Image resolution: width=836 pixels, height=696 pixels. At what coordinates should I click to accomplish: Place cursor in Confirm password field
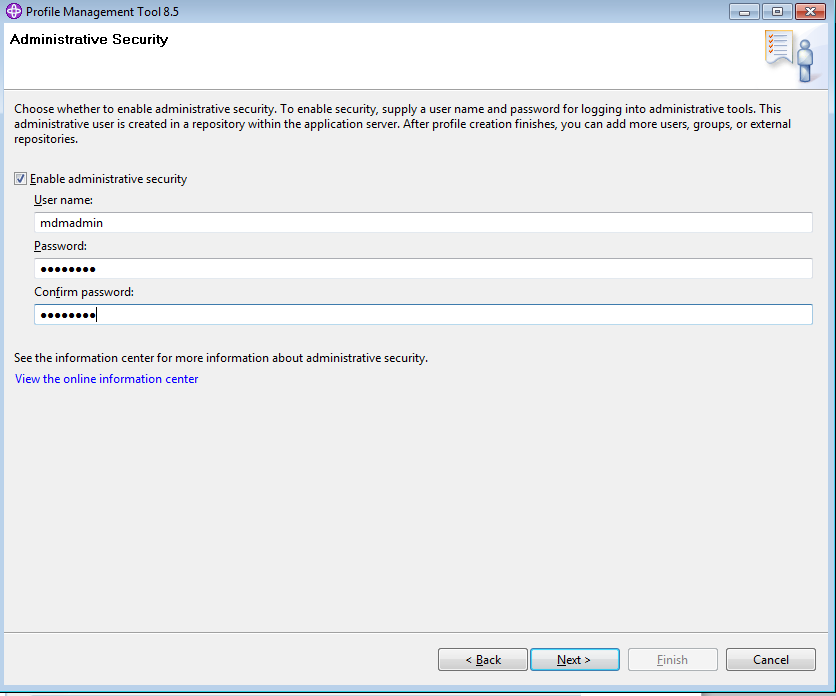pos(423,315)
